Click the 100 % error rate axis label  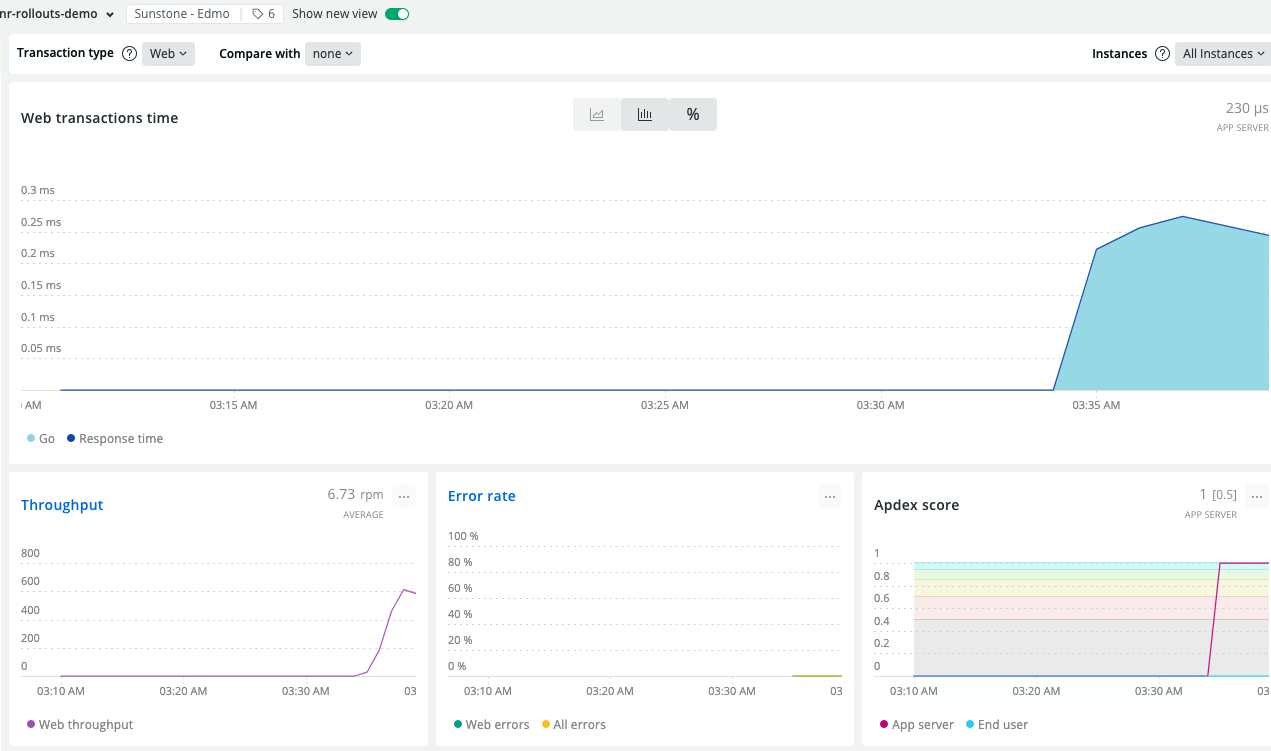click(x=463, y=536)
